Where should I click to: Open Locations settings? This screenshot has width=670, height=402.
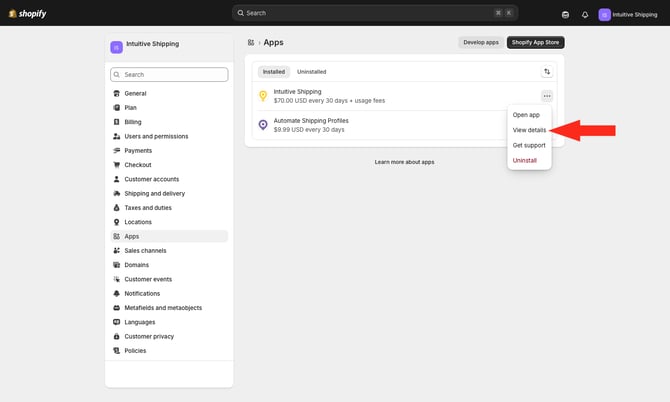tap(169, 222)
